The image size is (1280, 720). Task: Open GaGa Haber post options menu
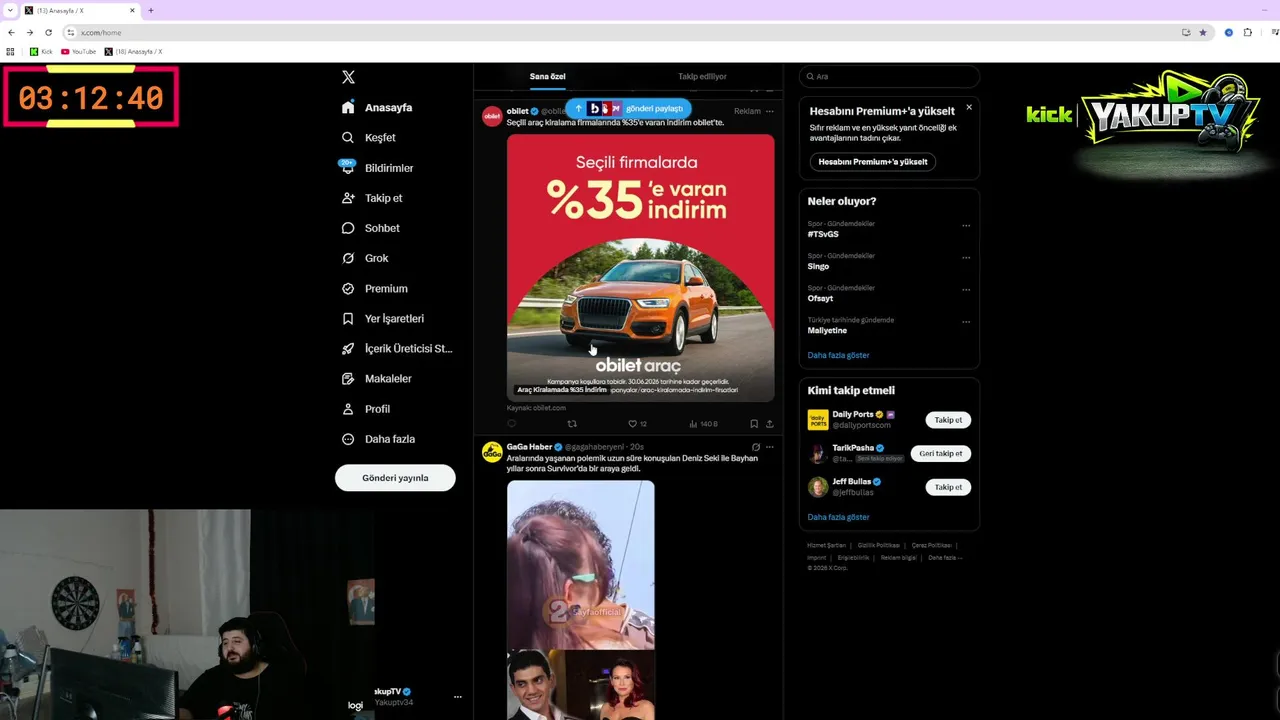click(769, 447)
